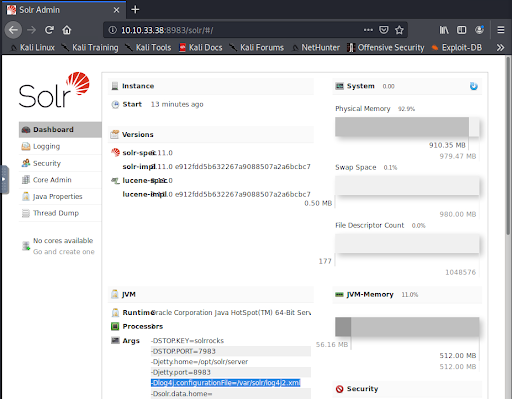Bookmark this page with the star icon

[399, 30]
